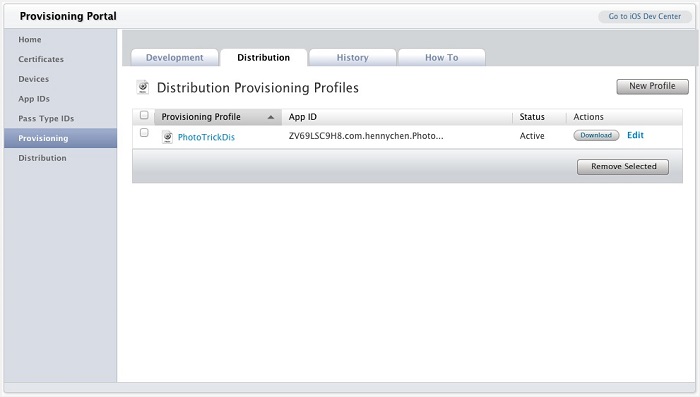
Task: Open the How To tab
Action: pyautogui.click(x=442, y=58)
